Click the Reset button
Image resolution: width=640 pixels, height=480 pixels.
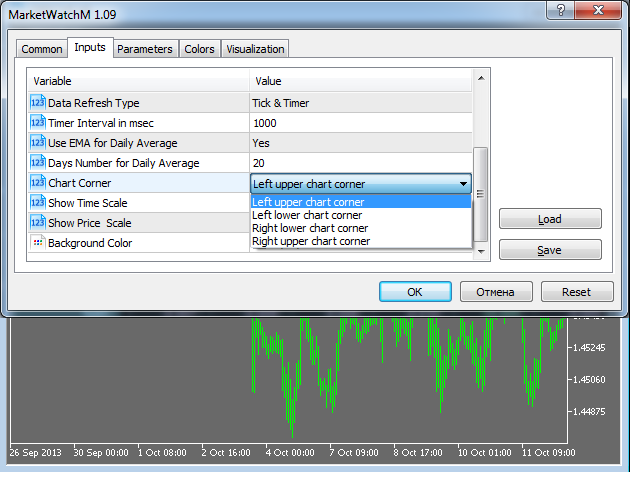[577, 292]
